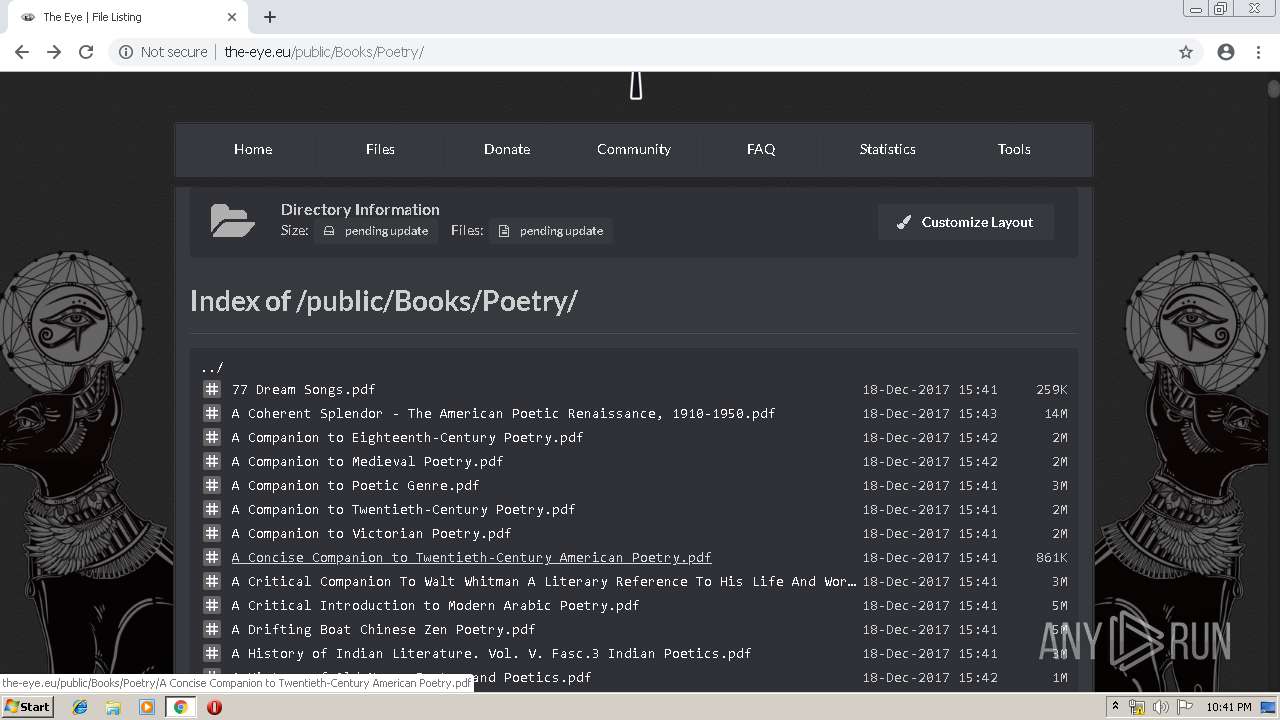Open A Drifting Boat Chinese Zen Poetry.pdf
1280x720 pixels.
383,629
